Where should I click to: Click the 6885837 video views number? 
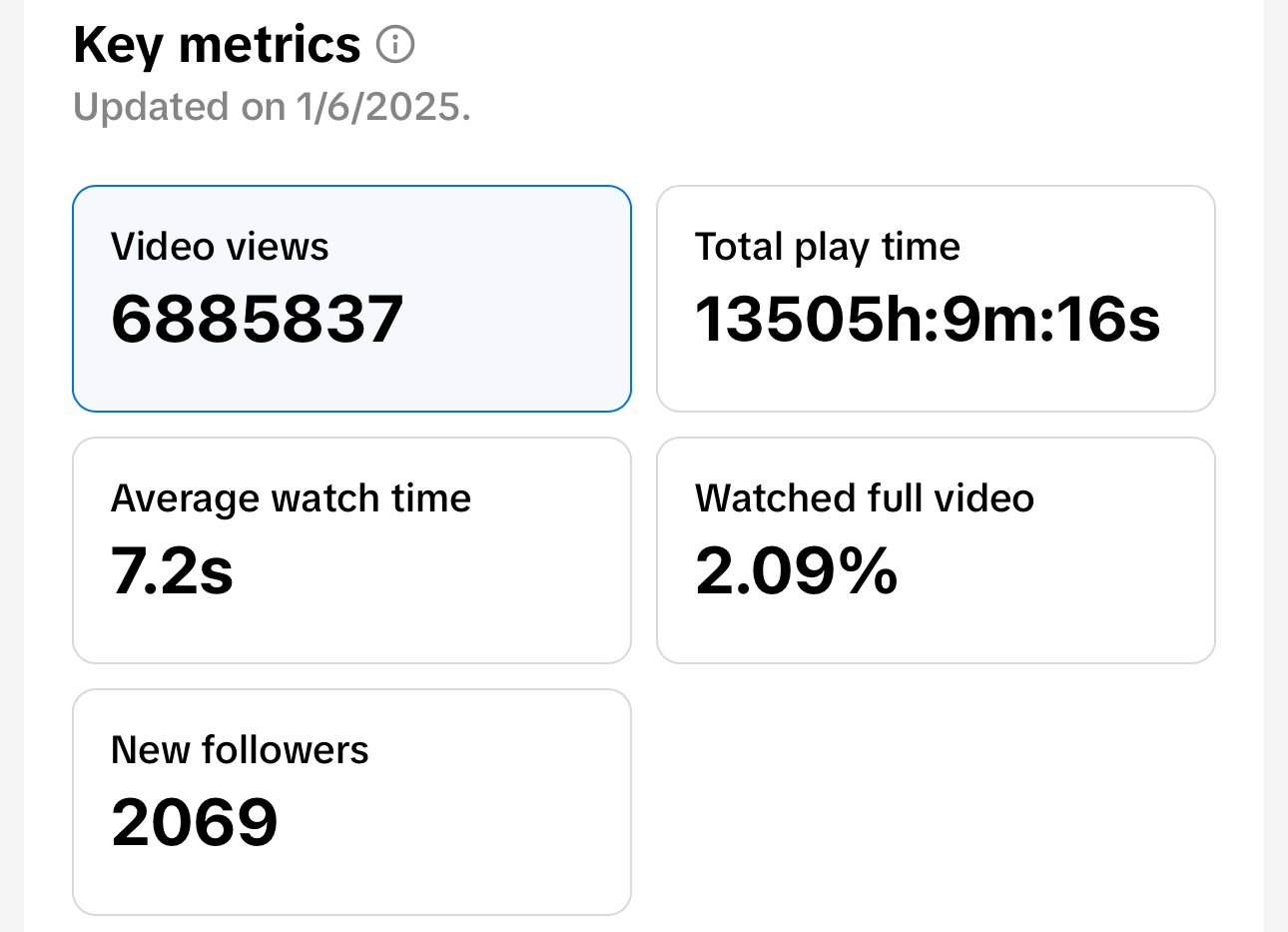(257, 320)
